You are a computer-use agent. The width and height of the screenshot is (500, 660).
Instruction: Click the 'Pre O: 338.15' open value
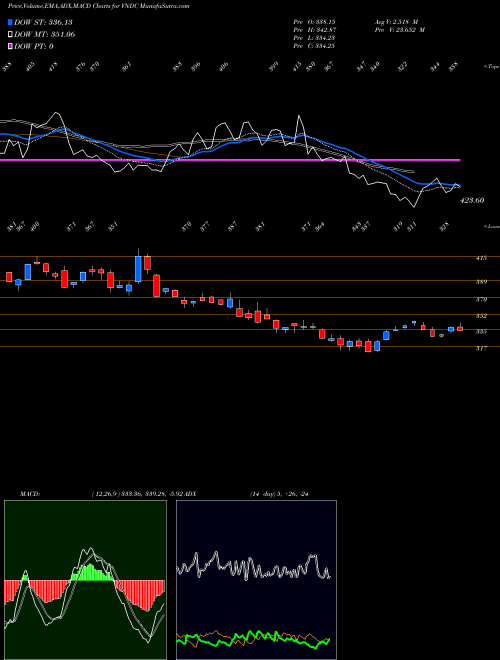[x=314, y=21]
